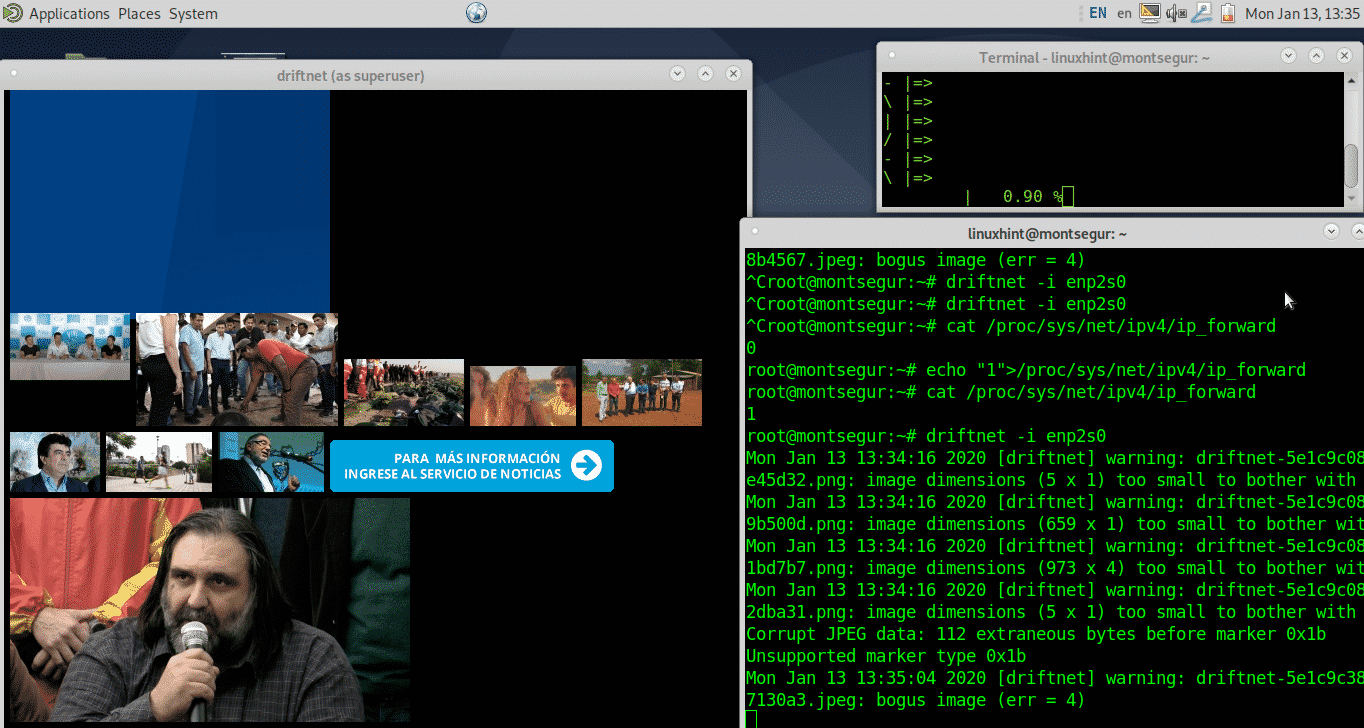The height and width of the screenshot is (728, 1364).
Task: Select the blonde woman thumbnail
Action: coord(523,396)
